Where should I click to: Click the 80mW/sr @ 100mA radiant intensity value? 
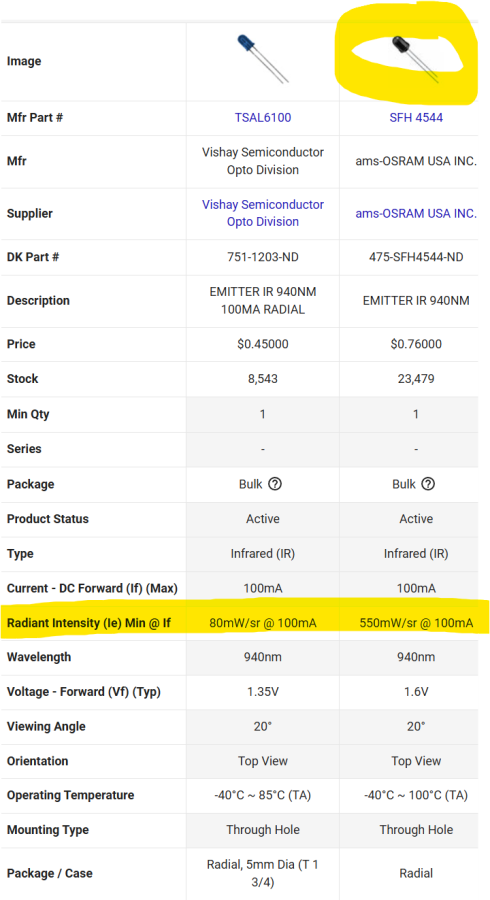263,623
